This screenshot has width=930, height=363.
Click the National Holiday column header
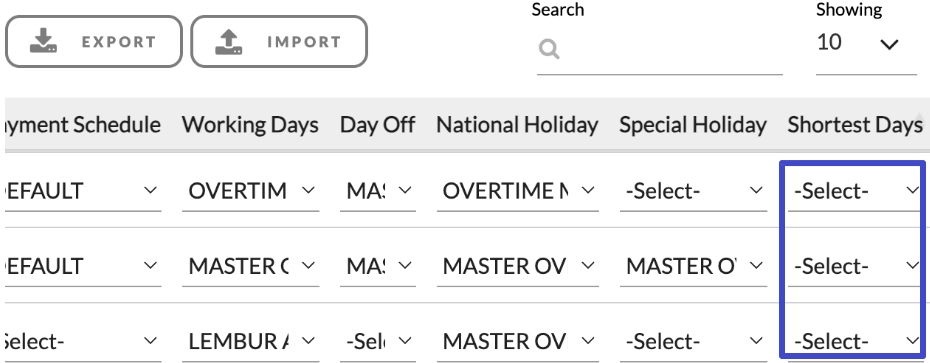coord(517,125)
